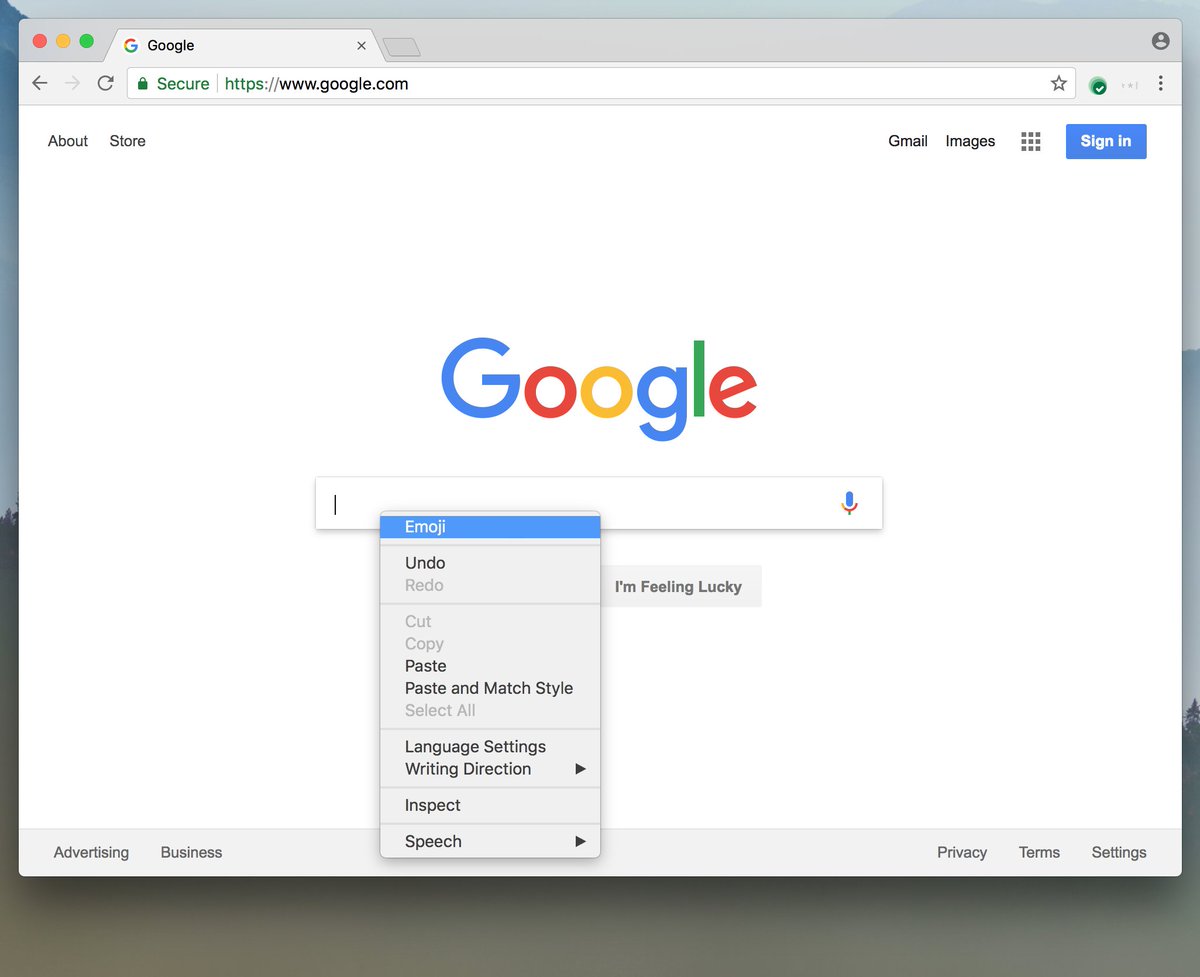This screenshot has height=977, width=1200.
Task: Select Undo in the context menu
Action: (490, 563)
